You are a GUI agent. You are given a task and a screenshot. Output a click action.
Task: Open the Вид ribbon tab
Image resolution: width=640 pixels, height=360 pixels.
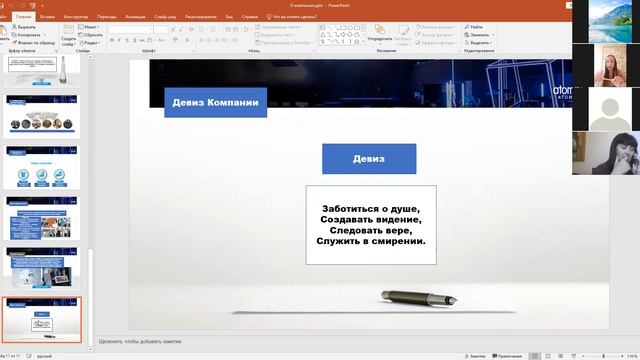pos(229,17)
